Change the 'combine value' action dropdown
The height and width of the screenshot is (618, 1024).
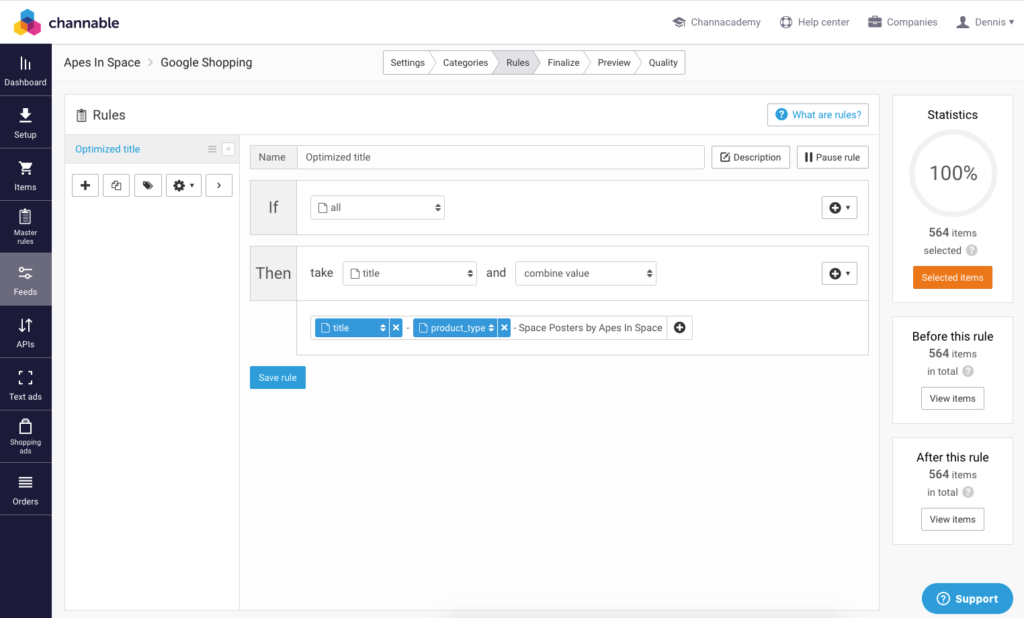tap(586, 273)
